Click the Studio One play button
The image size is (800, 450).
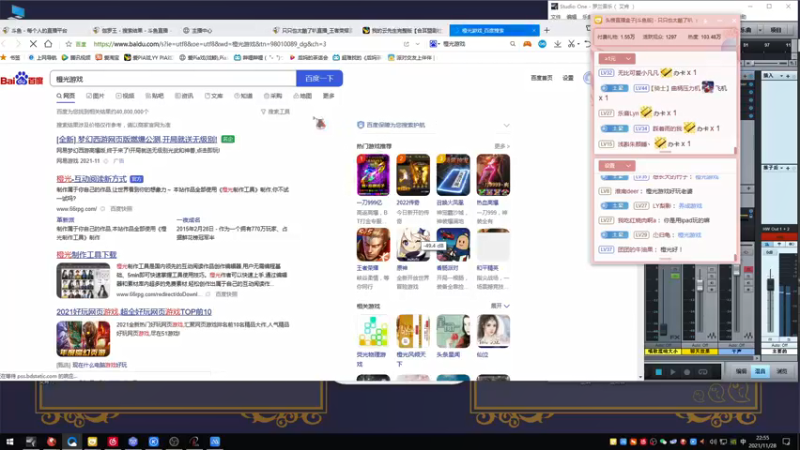coord(672,372)
